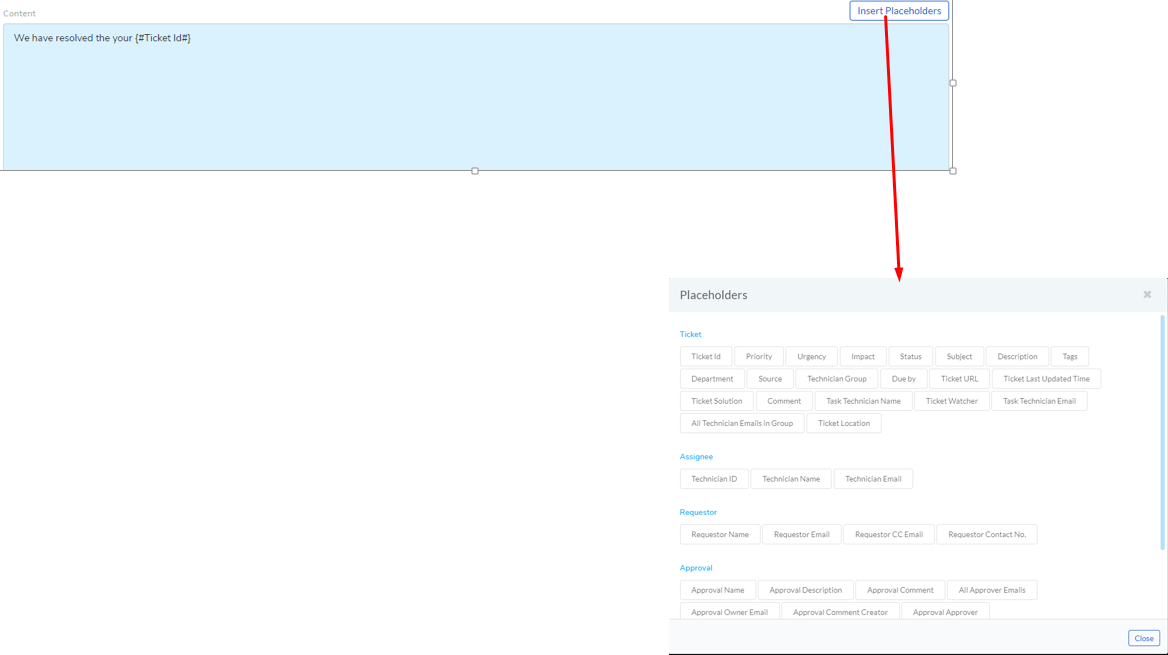Insert the Priority placeholder
The width and height of the screenshot is (1168, 655).
[759, 357]
